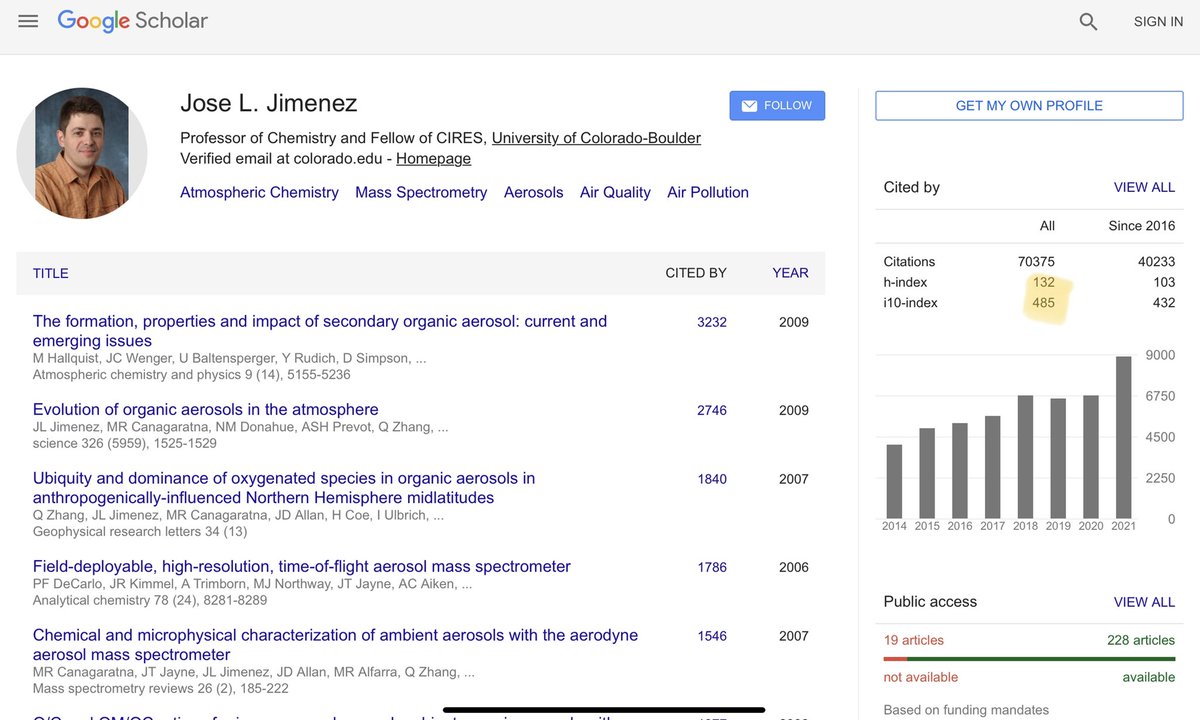Select the Atmospheric Chemistry interest tag

tap(259, 192)
